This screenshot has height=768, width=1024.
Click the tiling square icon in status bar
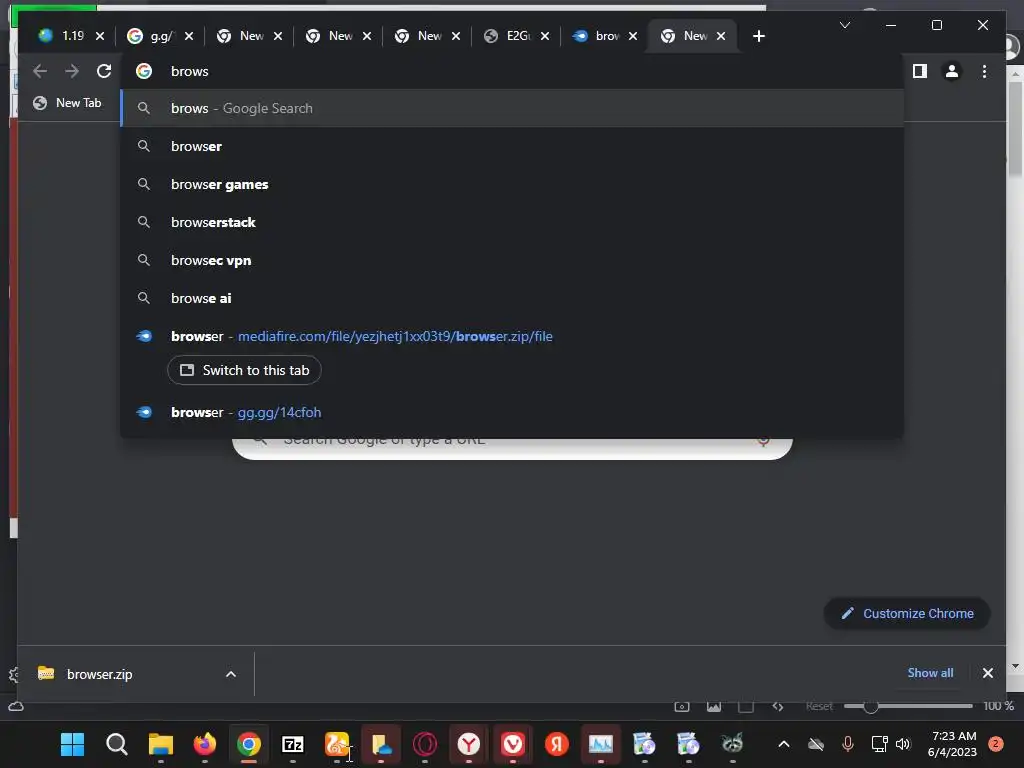coord(746,706)
